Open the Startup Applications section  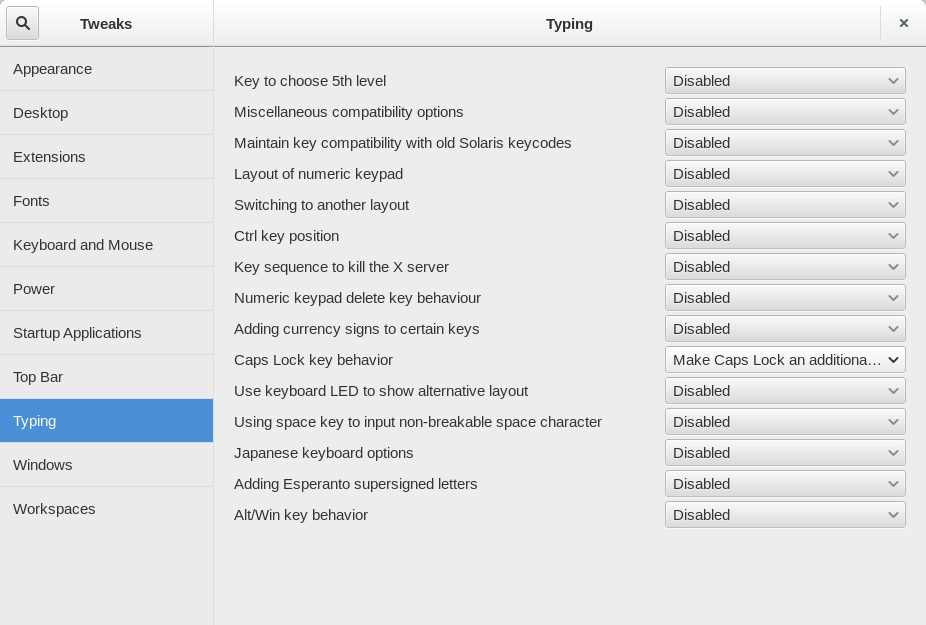pos(106,333)
